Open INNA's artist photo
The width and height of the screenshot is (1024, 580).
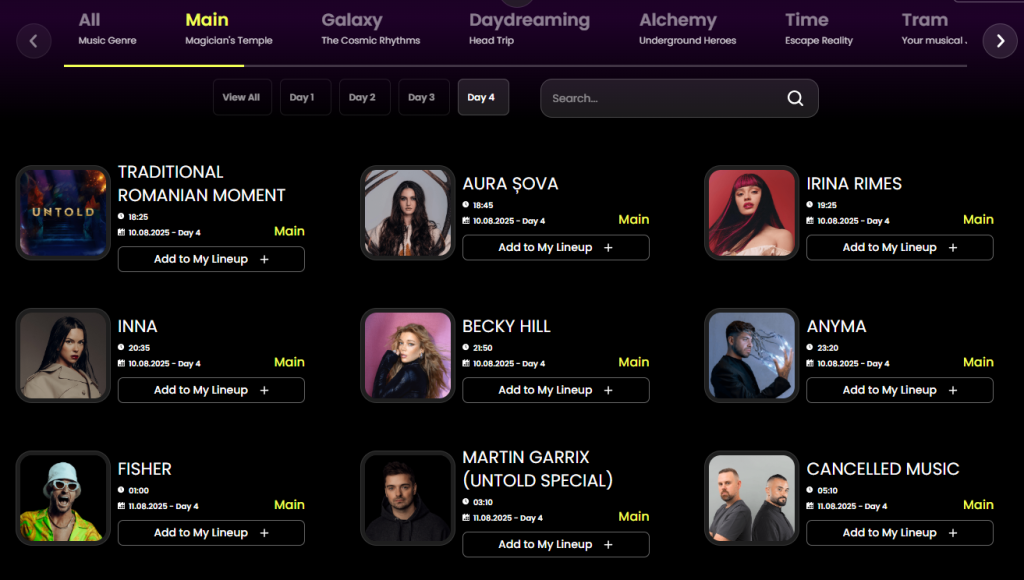click(x=63, y=355)
